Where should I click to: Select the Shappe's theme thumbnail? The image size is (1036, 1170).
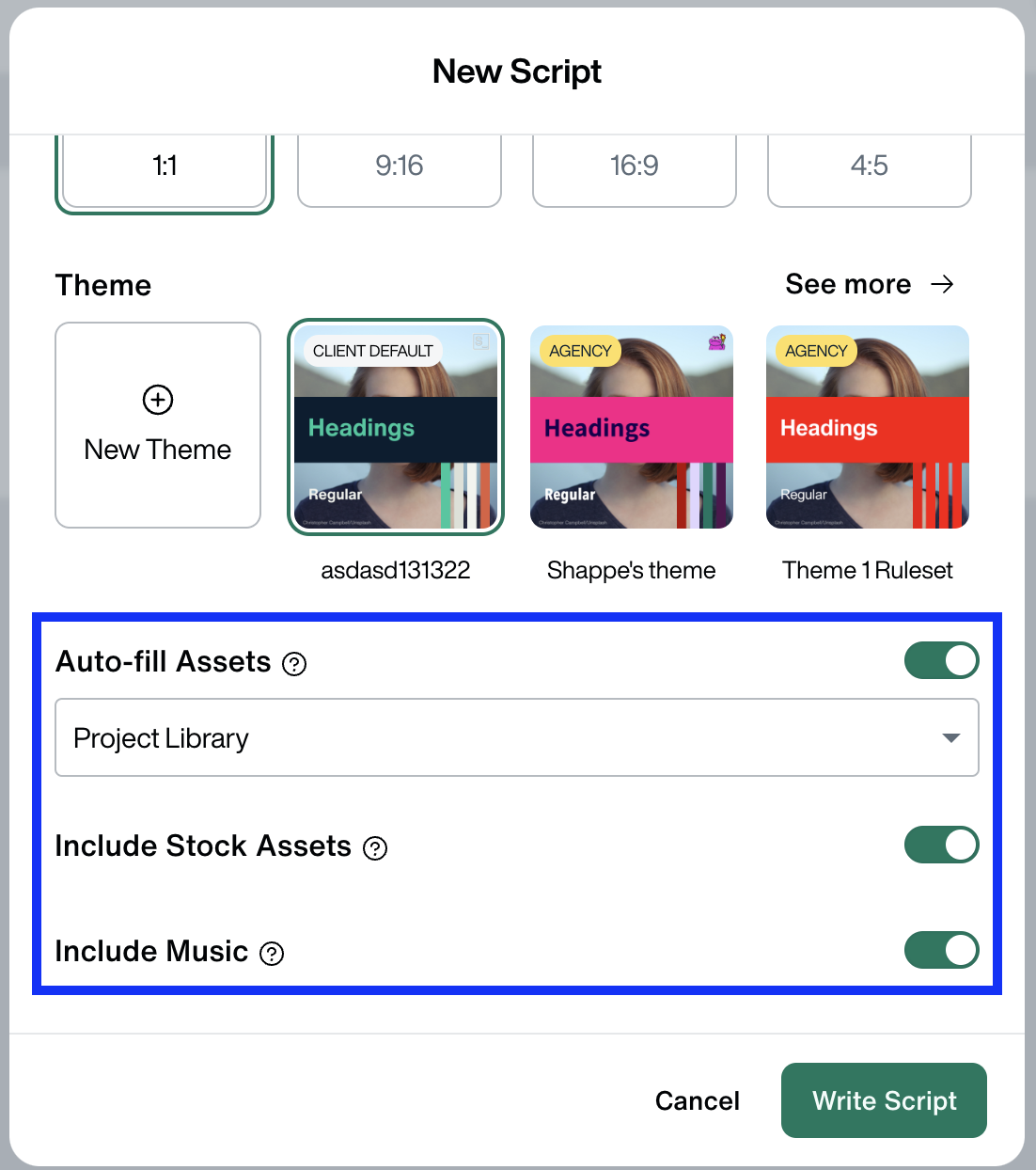632,427
